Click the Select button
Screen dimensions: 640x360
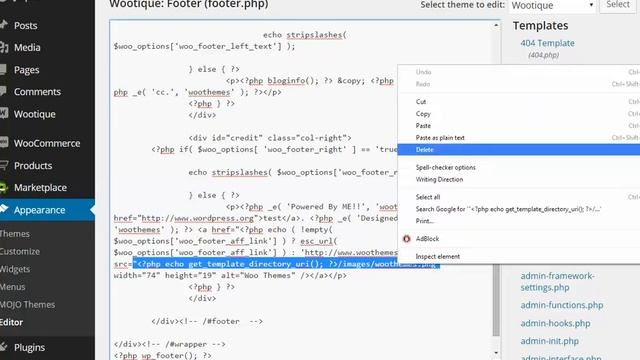pos(618,5)
